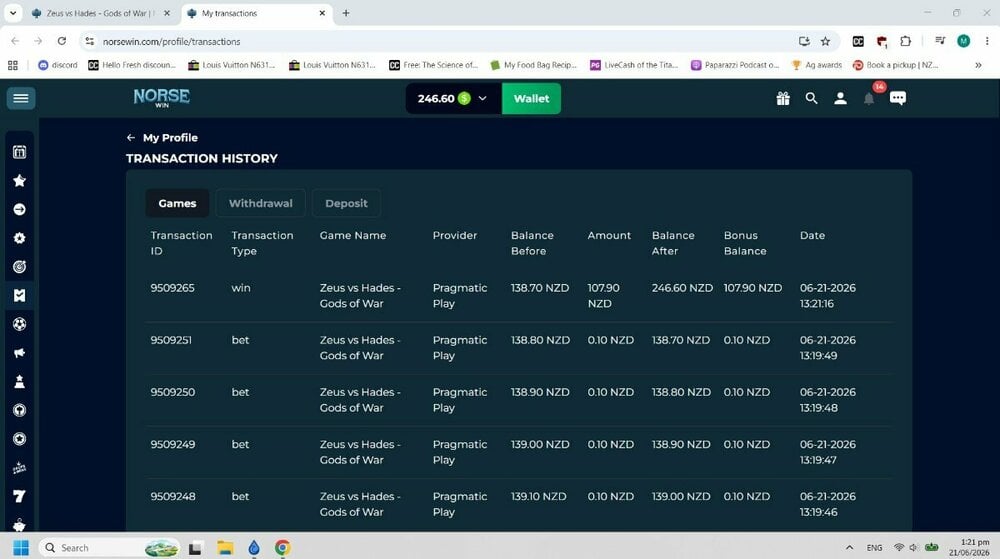This screenshot has width=1000, height=559.
Task: Click the green Wallet button
Action: (531, 98)
